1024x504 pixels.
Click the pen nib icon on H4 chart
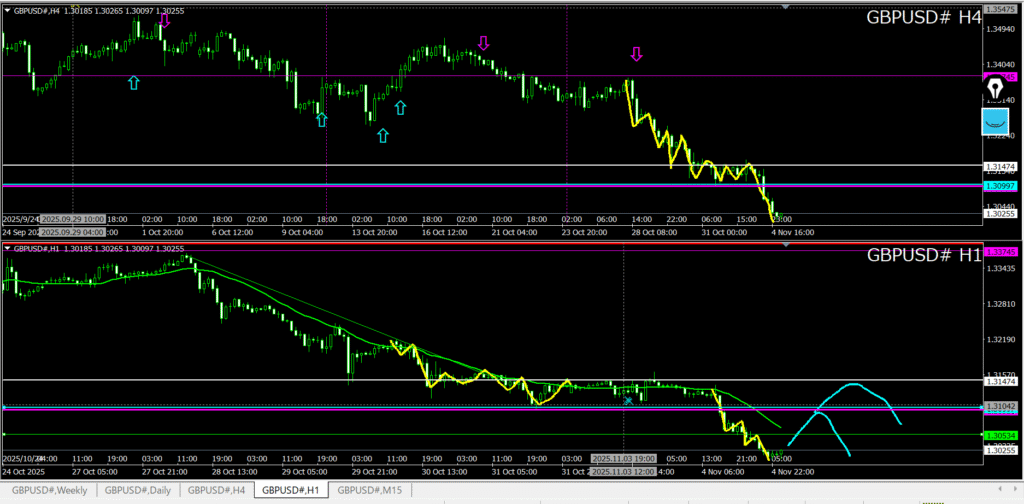996,90
